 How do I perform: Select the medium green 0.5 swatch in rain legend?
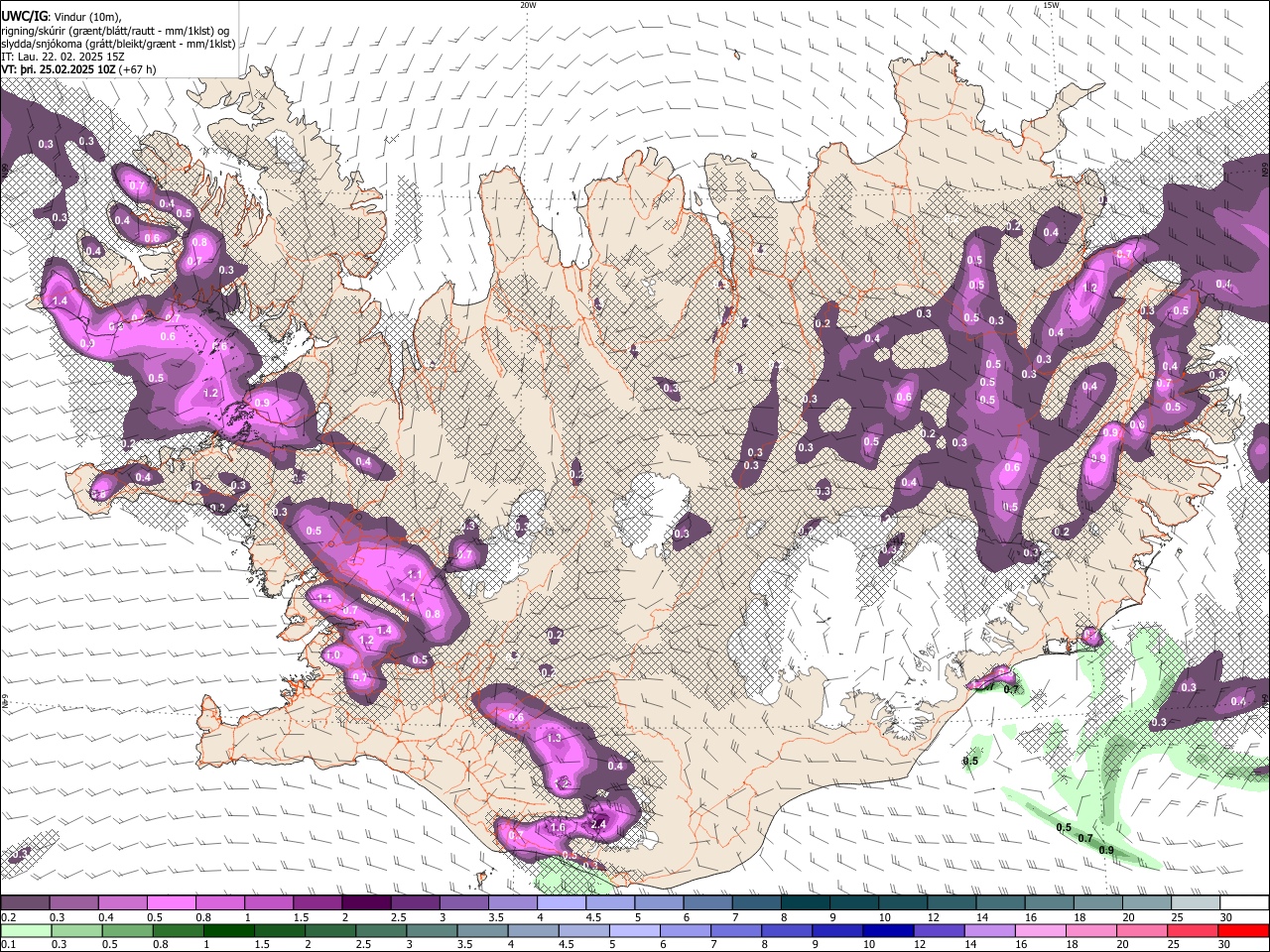pyautogui.click(x=127, y=930)
